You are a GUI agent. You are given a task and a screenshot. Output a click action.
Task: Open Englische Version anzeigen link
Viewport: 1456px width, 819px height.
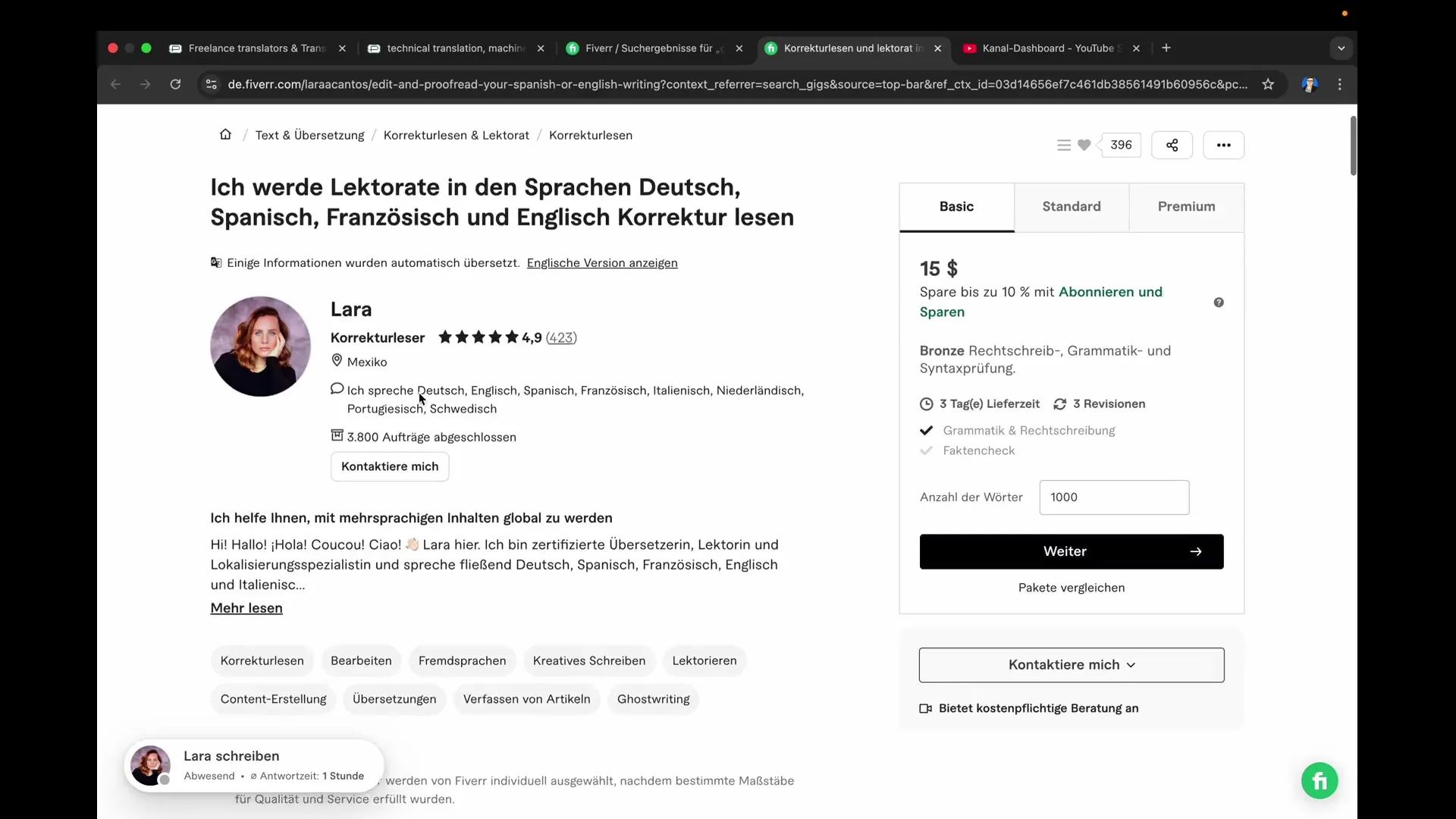click(602, 263)
